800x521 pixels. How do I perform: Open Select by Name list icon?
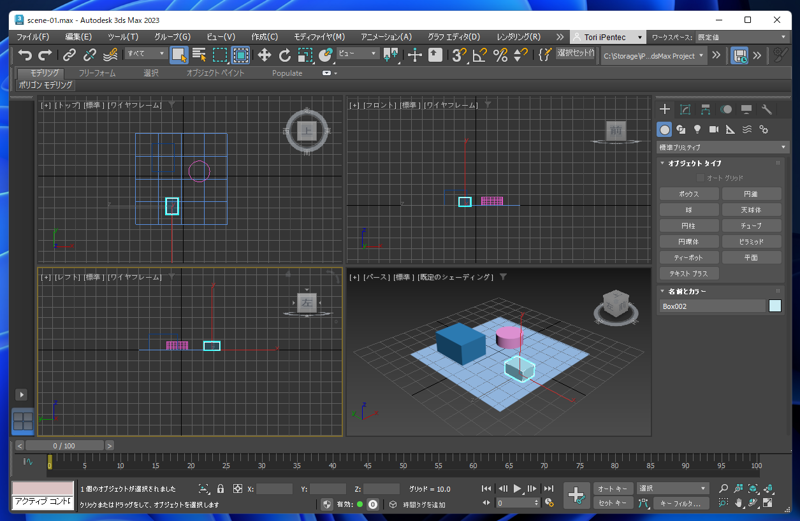(199, 55)
